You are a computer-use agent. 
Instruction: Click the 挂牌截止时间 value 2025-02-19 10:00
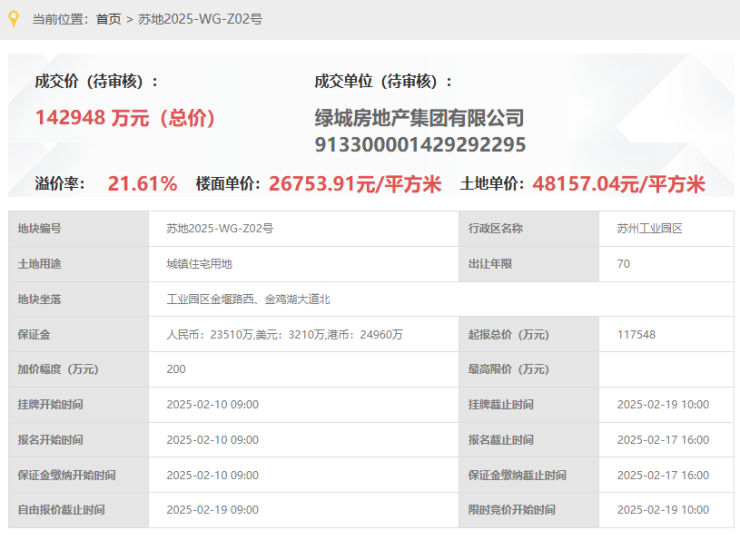coord(663,405)
